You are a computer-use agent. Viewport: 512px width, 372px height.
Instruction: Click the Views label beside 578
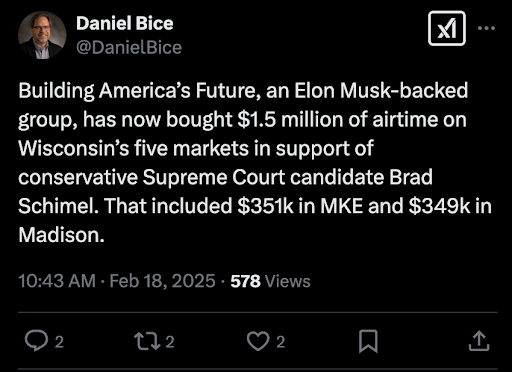tap(288, 281)
